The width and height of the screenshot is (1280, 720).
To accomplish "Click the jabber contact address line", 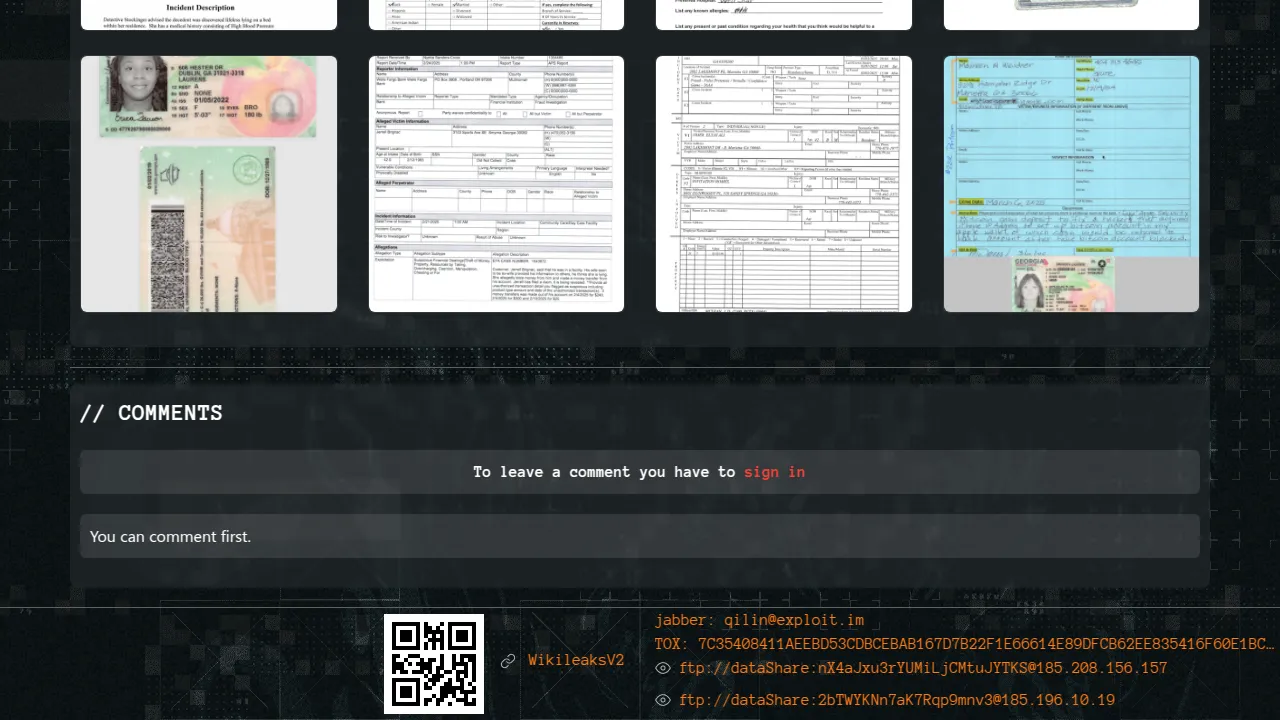I will 759,621.
